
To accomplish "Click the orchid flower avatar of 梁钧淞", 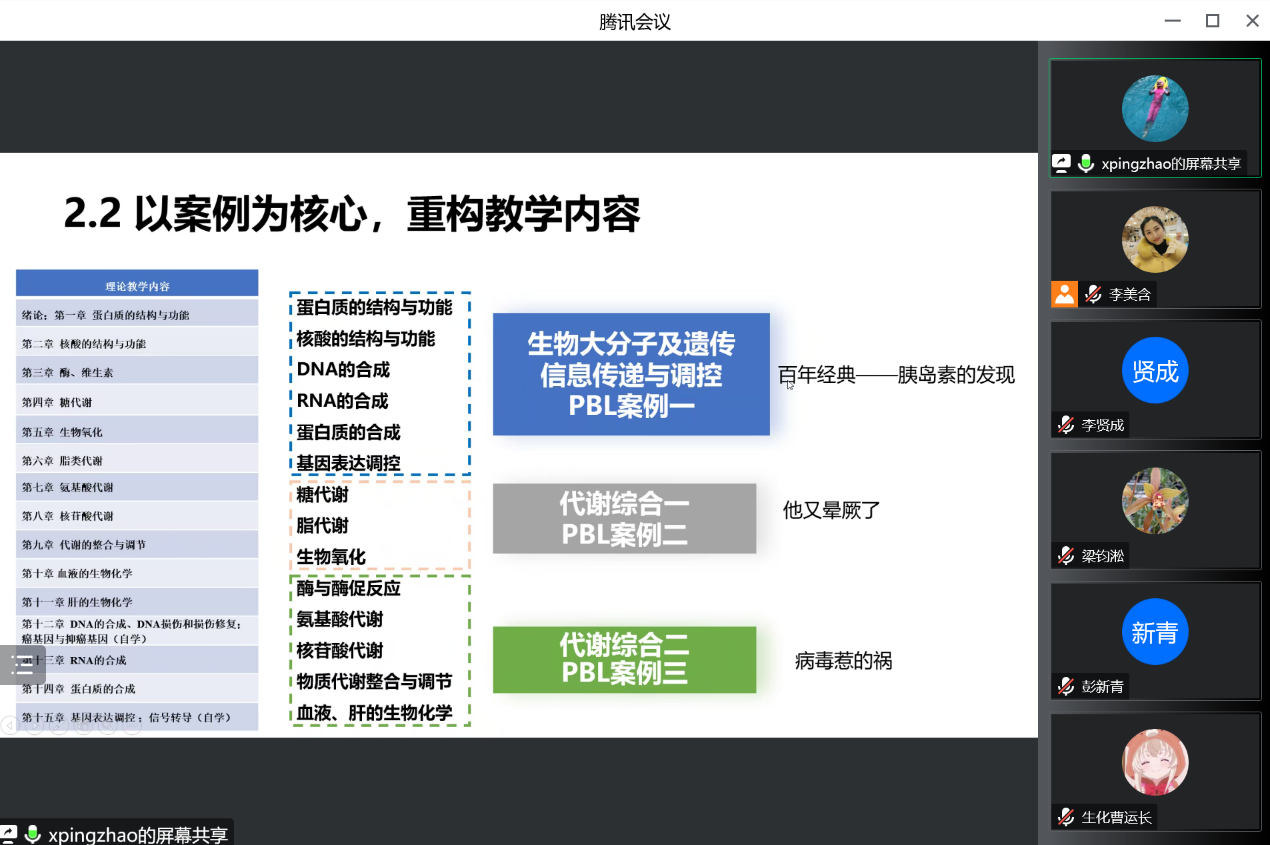I will [1155, 501].
